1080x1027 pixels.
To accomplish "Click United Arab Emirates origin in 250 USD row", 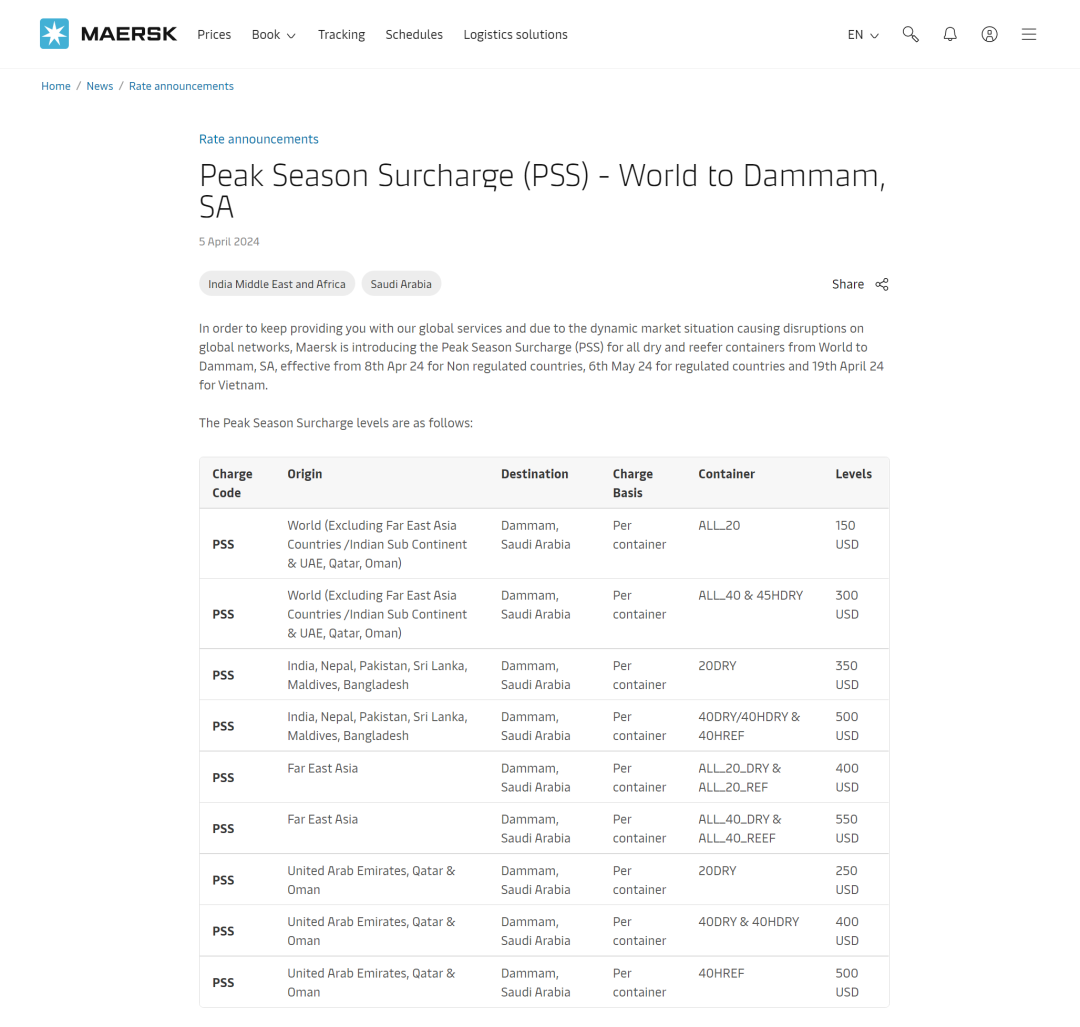I will point(371,880).
